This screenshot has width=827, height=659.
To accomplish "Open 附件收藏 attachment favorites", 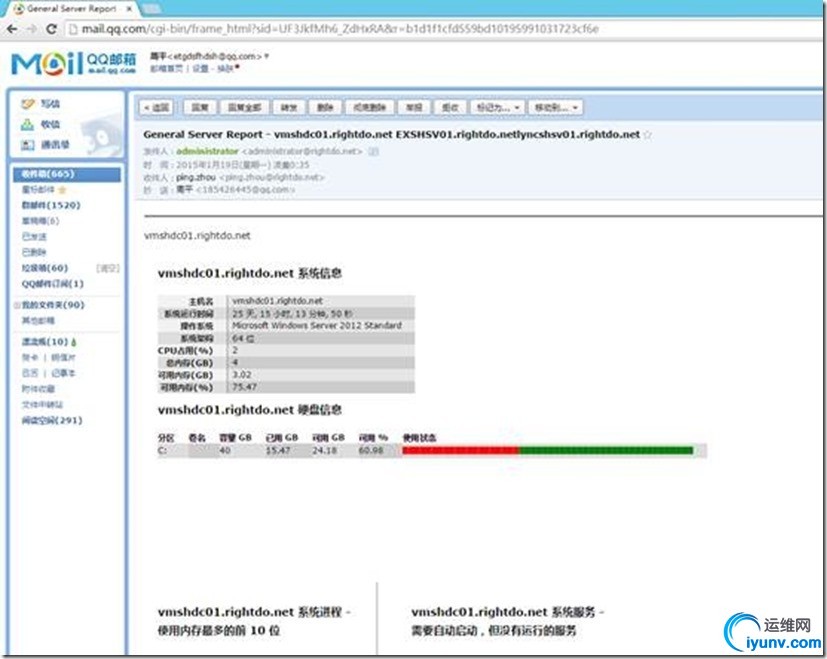I will [x=38, y=389].
